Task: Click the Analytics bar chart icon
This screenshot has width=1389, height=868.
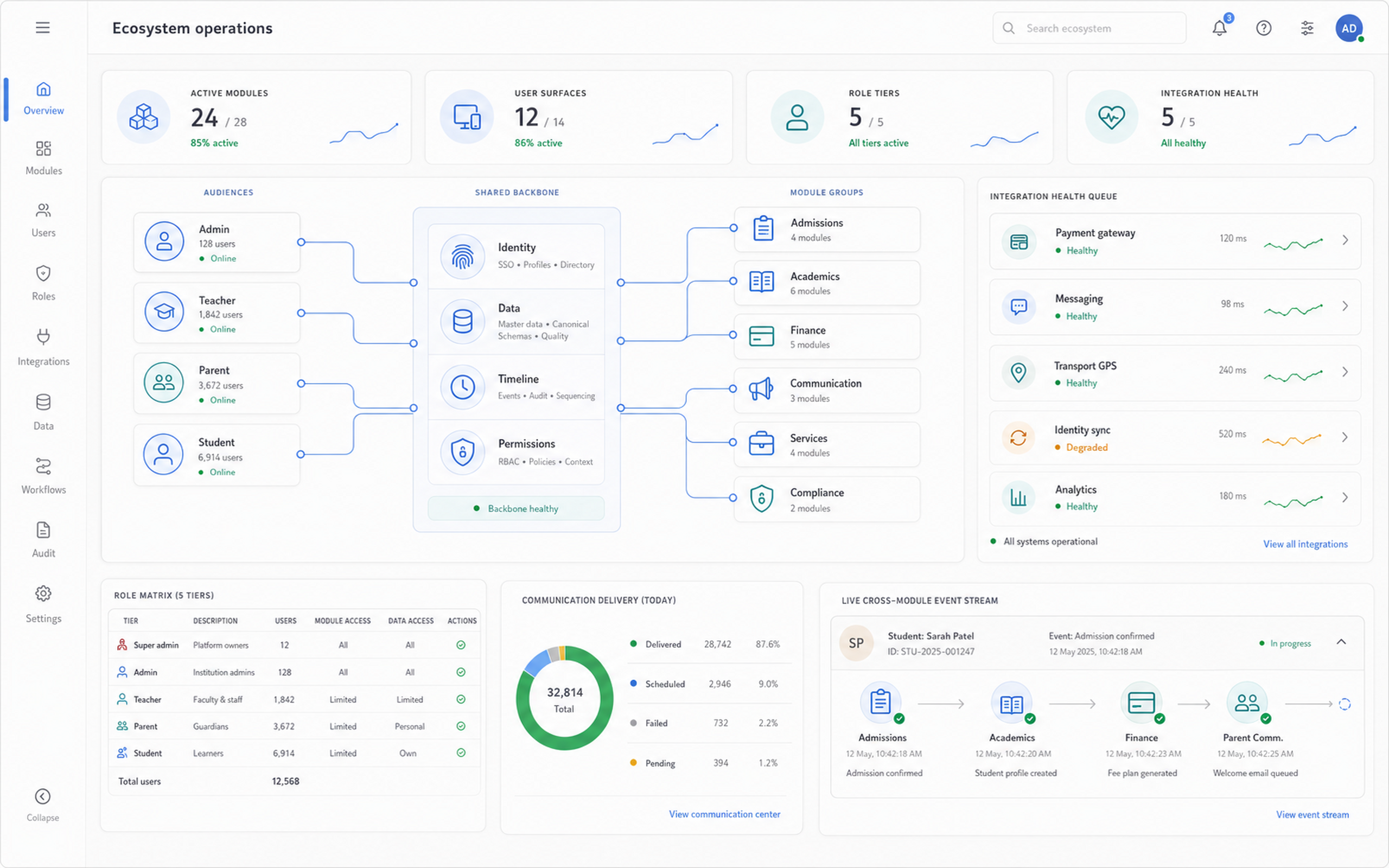Action: point(1019,497)
